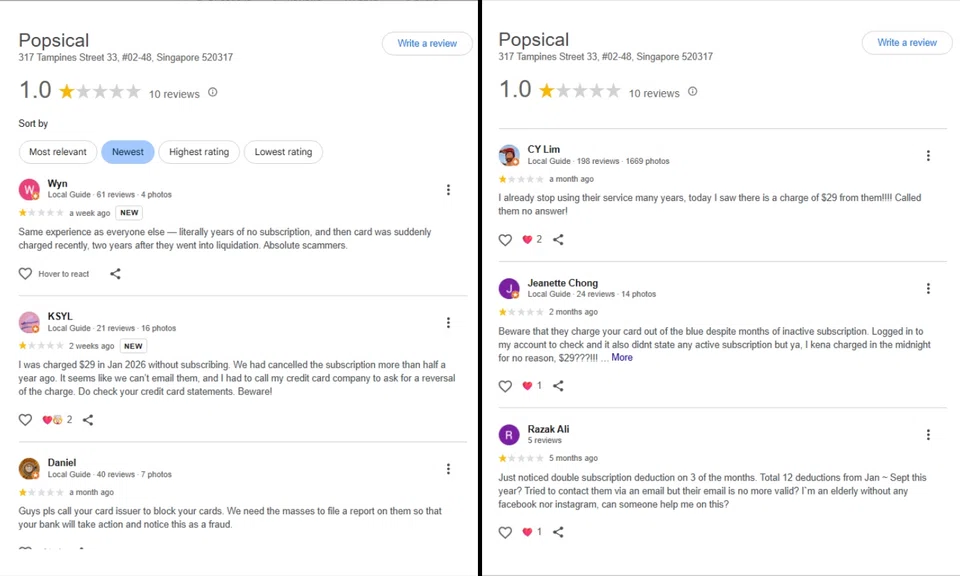This screenshot has width=960, height=576.
Task: Open the info icon beside 10 reviews
Action: (x=211, y=93)
